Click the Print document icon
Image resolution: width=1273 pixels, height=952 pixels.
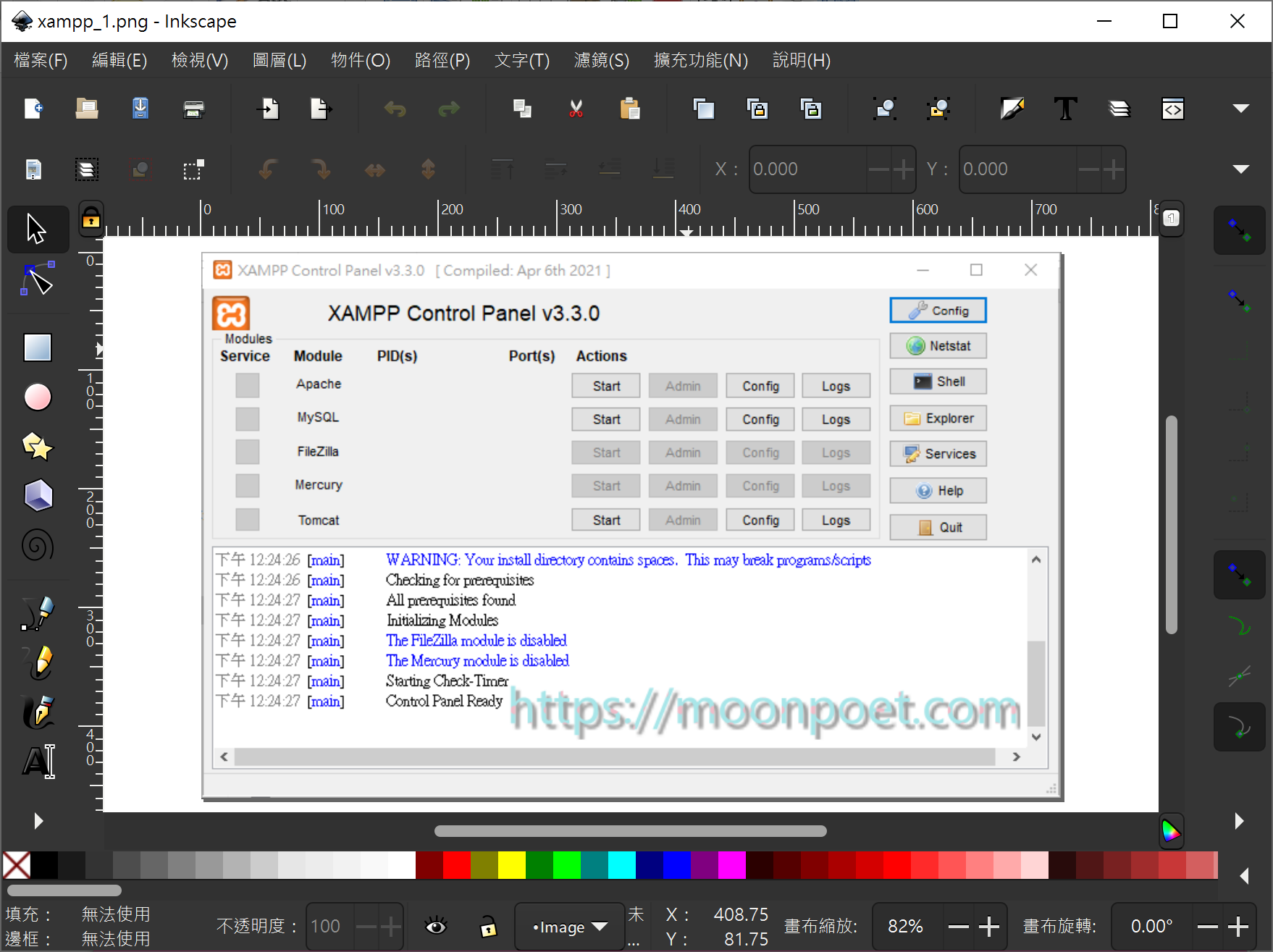pos(193,109)
